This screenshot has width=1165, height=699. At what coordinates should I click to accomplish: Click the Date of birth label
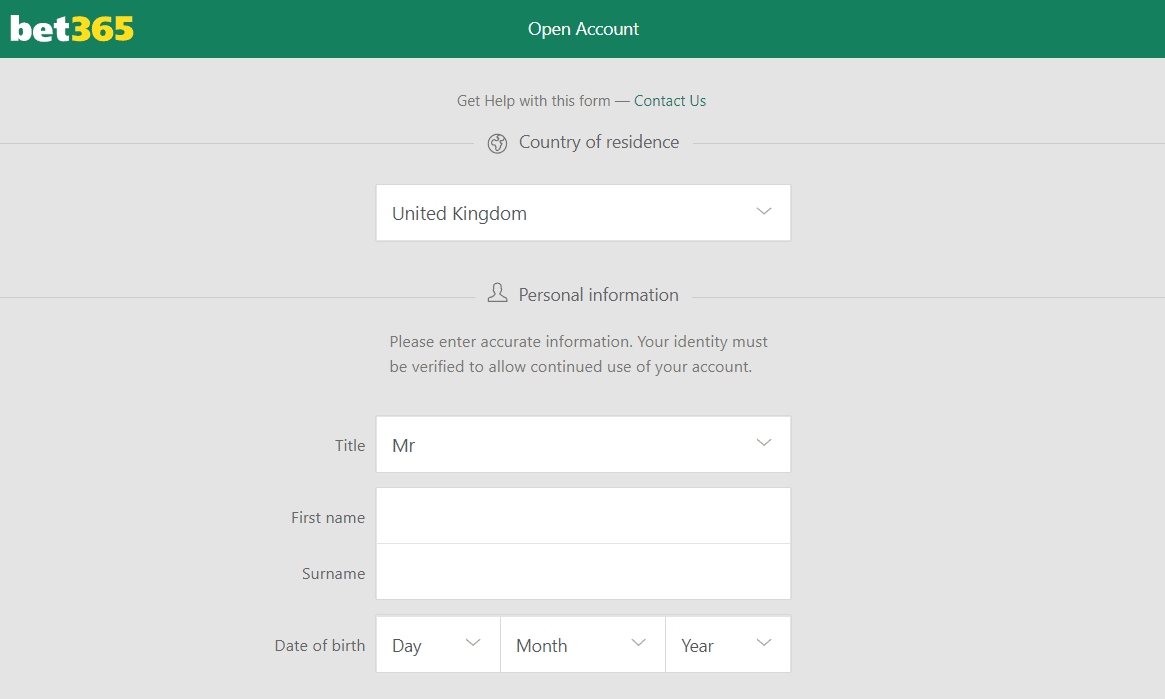tap(320, 646)
